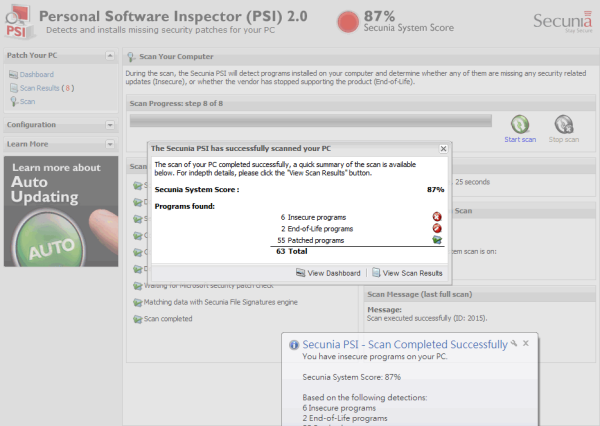The width and height of the screenshot is (600, 426).
Task: Click the notification info icon
Action: click(294, 345)
